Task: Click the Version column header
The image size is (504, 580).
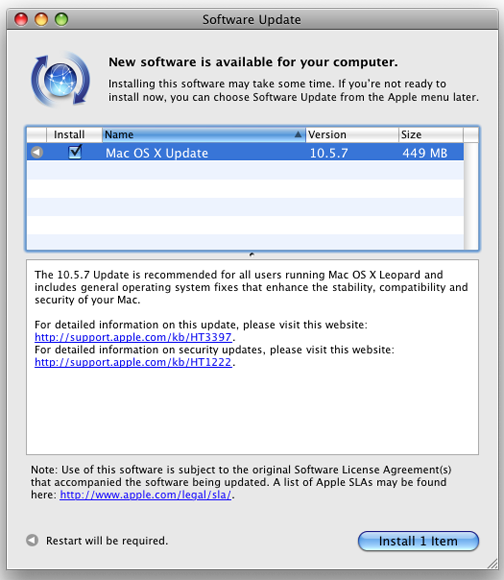Action: tap(352, 135)
